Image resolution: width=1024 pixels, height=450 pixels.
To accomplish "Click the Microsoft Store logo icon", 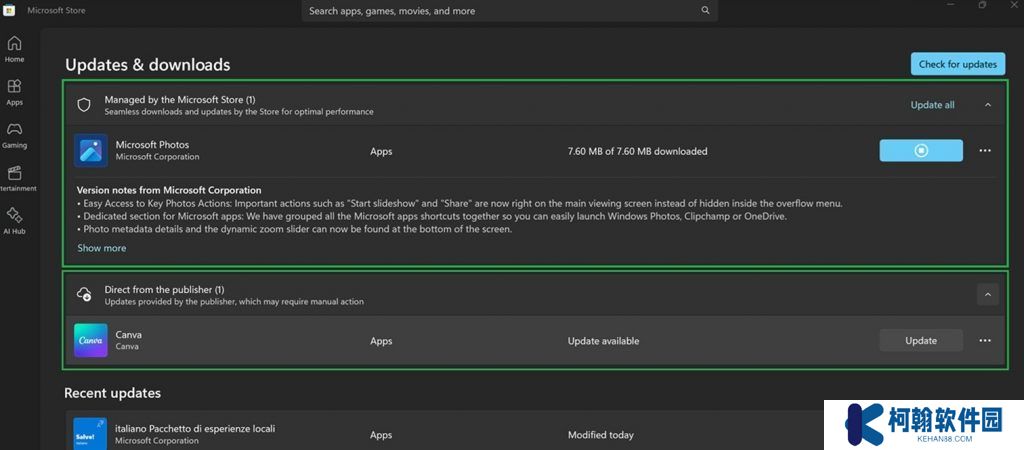I will pyautogui.click(x=9, y=10).
